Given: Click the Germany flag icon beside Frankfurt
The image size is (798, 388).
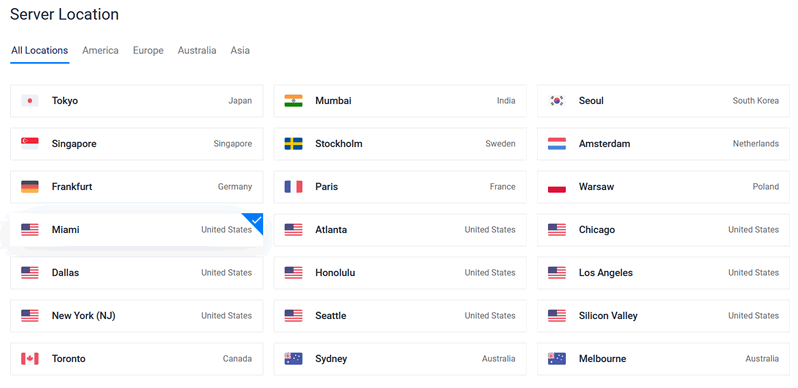Looking at the screenshot, I should [30, 187].
